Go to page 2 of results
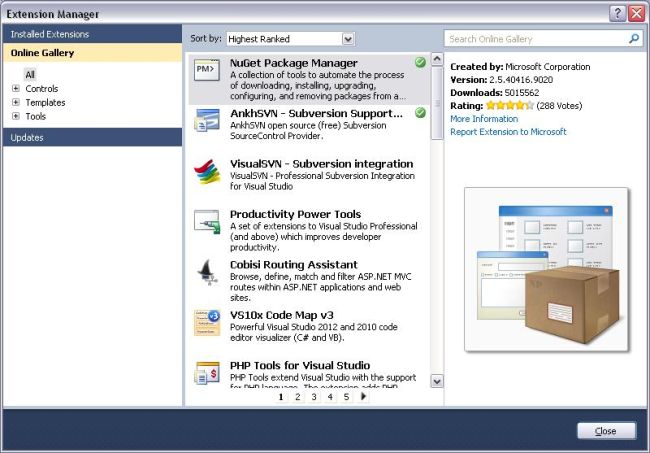650x453 pixels. (x=297, y=397)
